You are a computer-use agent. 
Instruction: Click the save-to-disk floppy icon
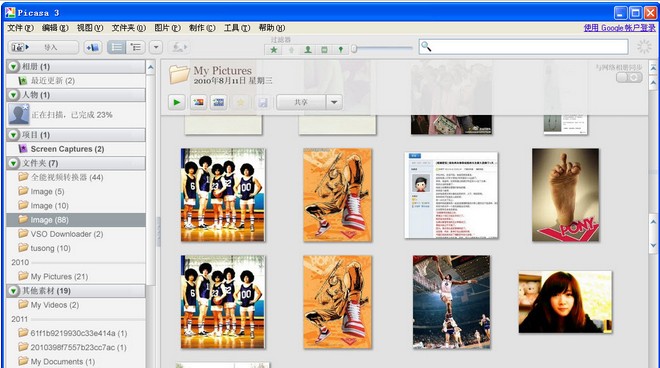[x=262, y=102]
